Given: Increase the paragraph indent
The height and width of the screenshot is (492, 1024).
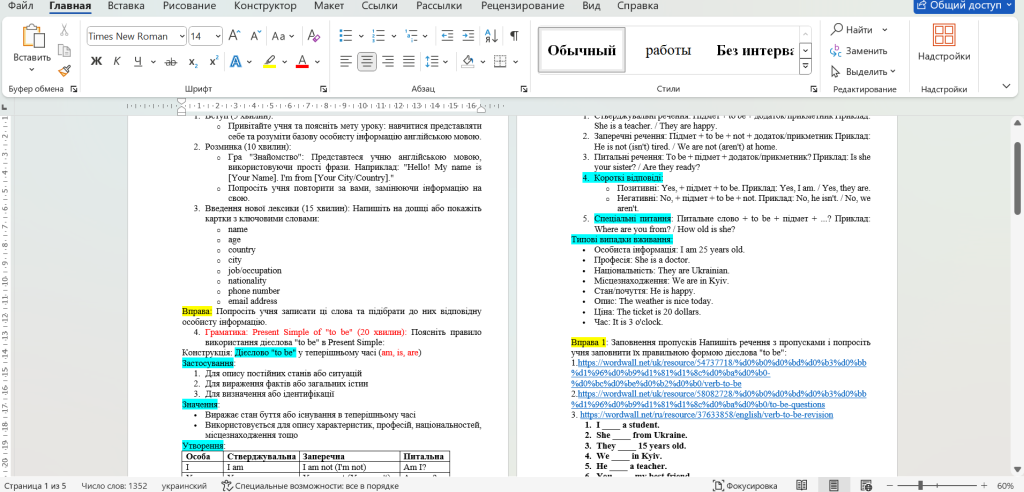Looking at the screenshot, I should pos(467,36).
